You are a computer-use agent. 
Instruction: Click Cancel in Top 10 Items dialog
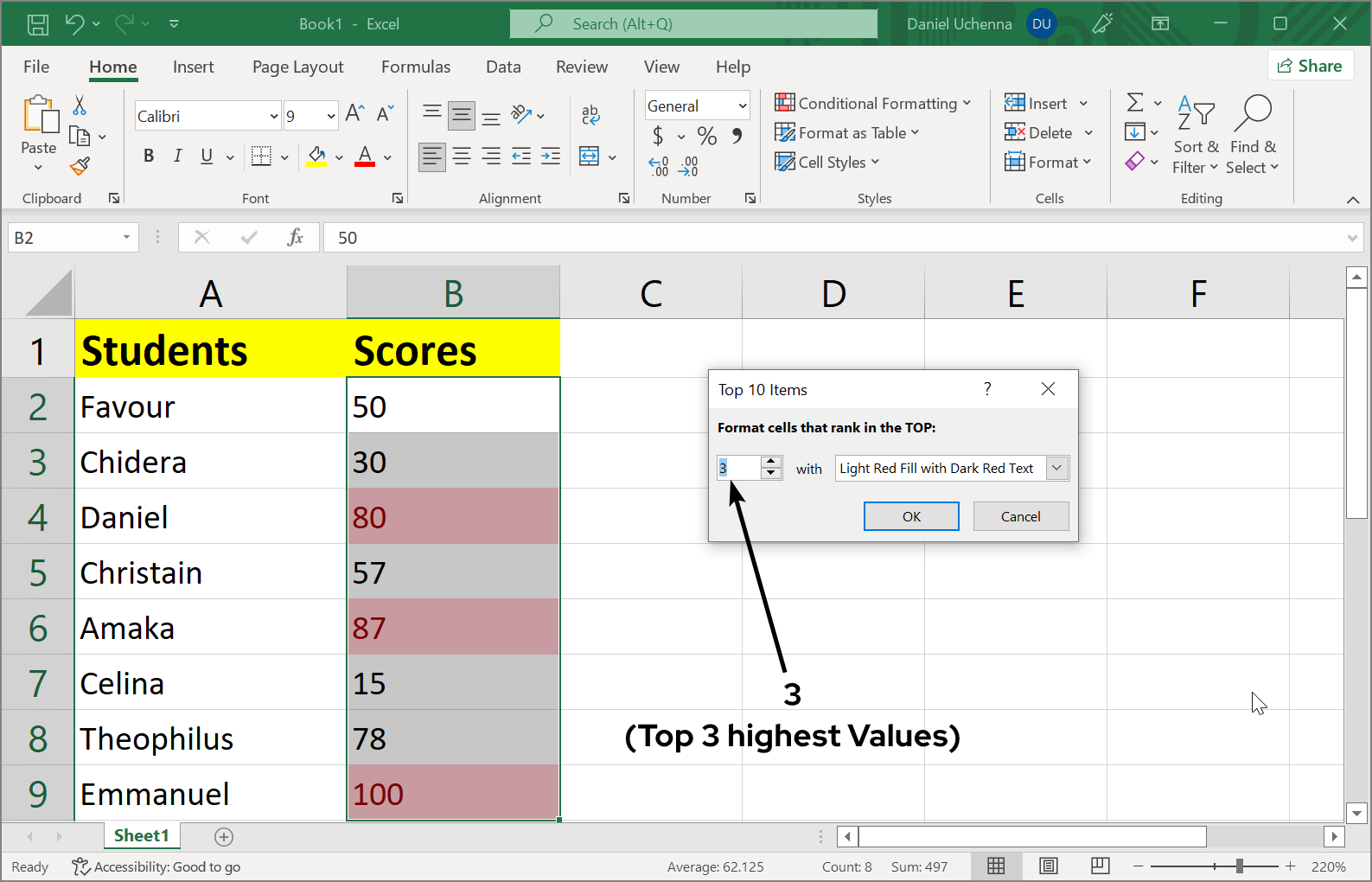click(1021, 516)
